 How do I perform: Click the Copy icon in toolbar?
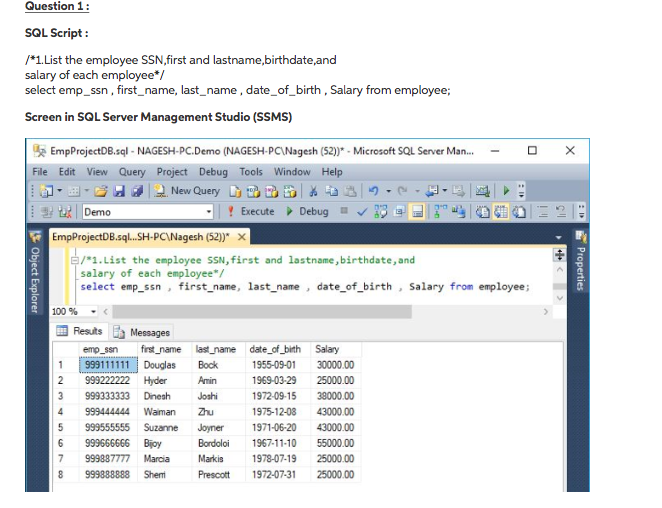pos(331,191)
